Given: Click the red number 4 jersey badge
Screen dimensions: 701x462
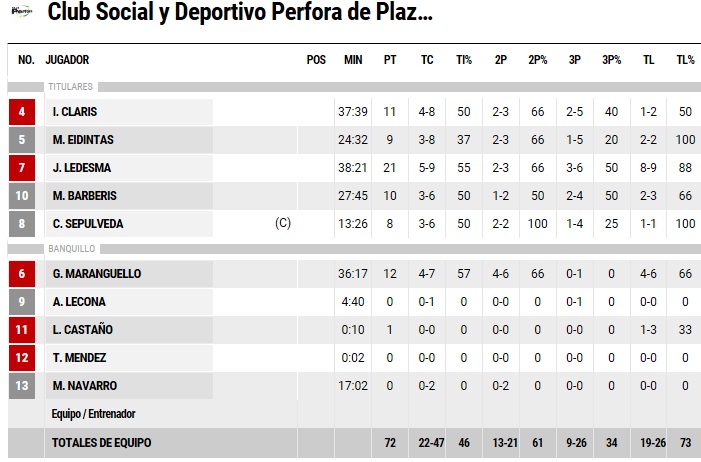Looking at the screenshot, I should pyautogui.click(x=22, y=112).
